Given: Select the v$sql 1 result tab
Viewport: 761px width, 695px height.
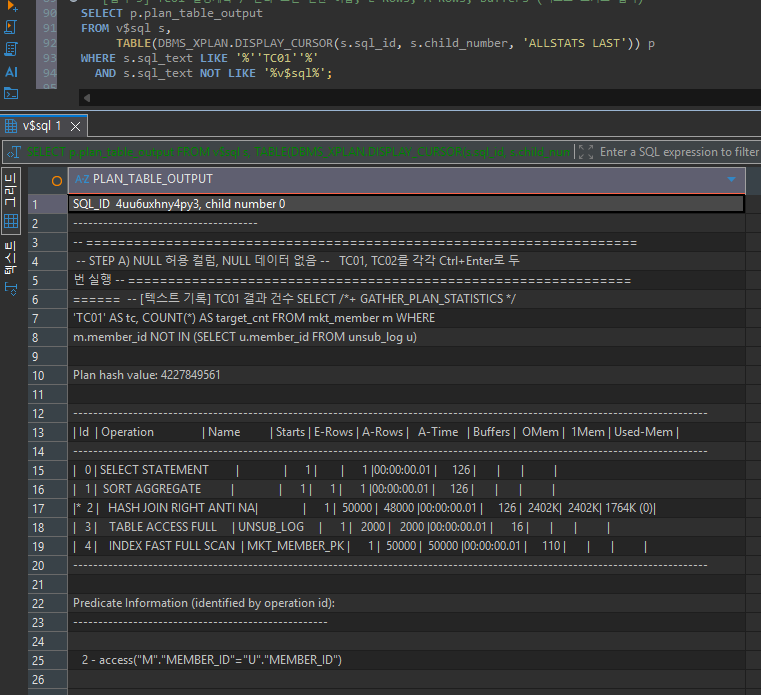Looking at the screenshot, I should (x=43, y=126).
